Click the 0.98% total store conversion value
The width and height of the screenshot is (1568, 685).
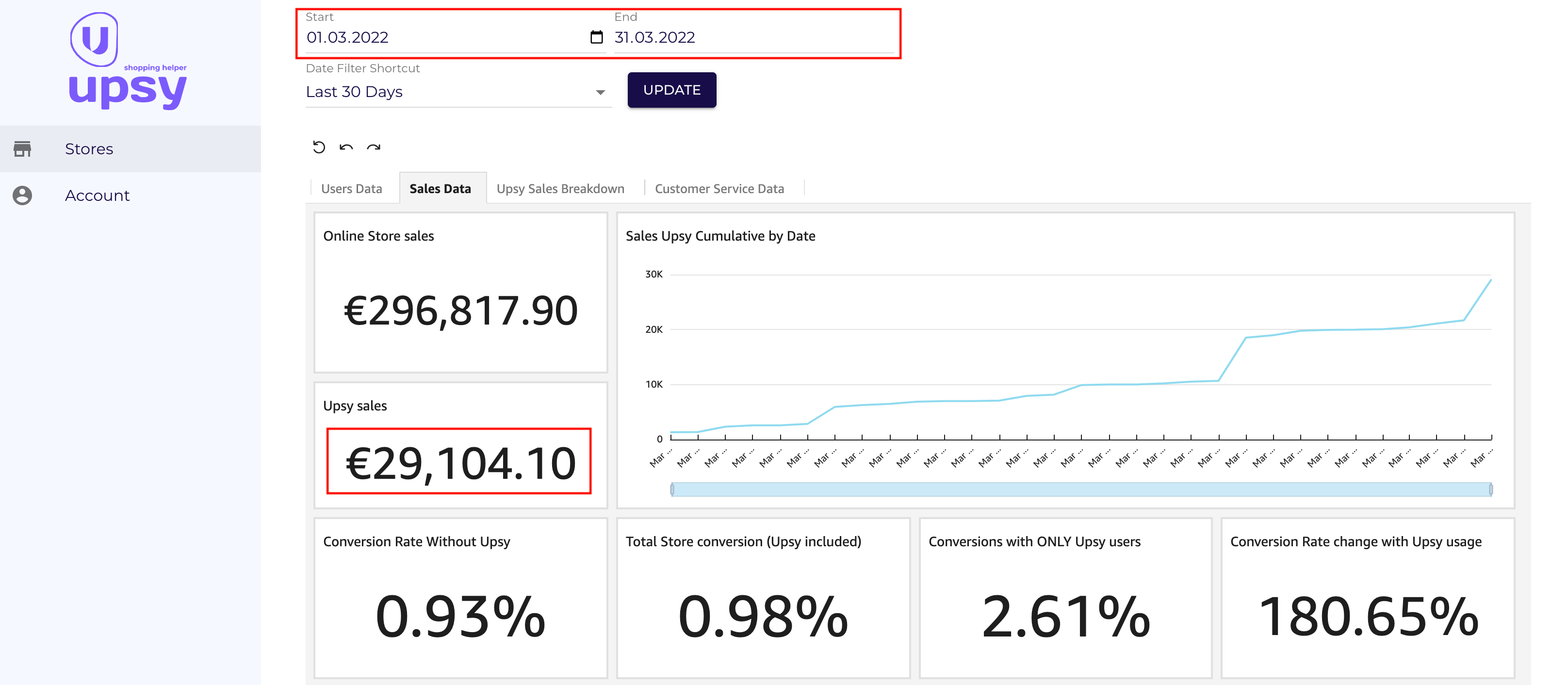coord(763,617)
